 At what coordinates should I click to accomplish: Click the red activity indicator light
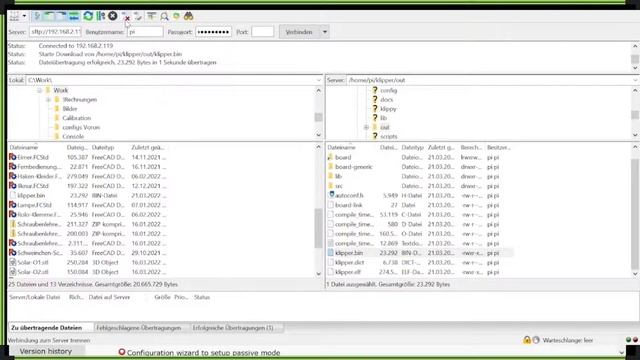(635, 340)
